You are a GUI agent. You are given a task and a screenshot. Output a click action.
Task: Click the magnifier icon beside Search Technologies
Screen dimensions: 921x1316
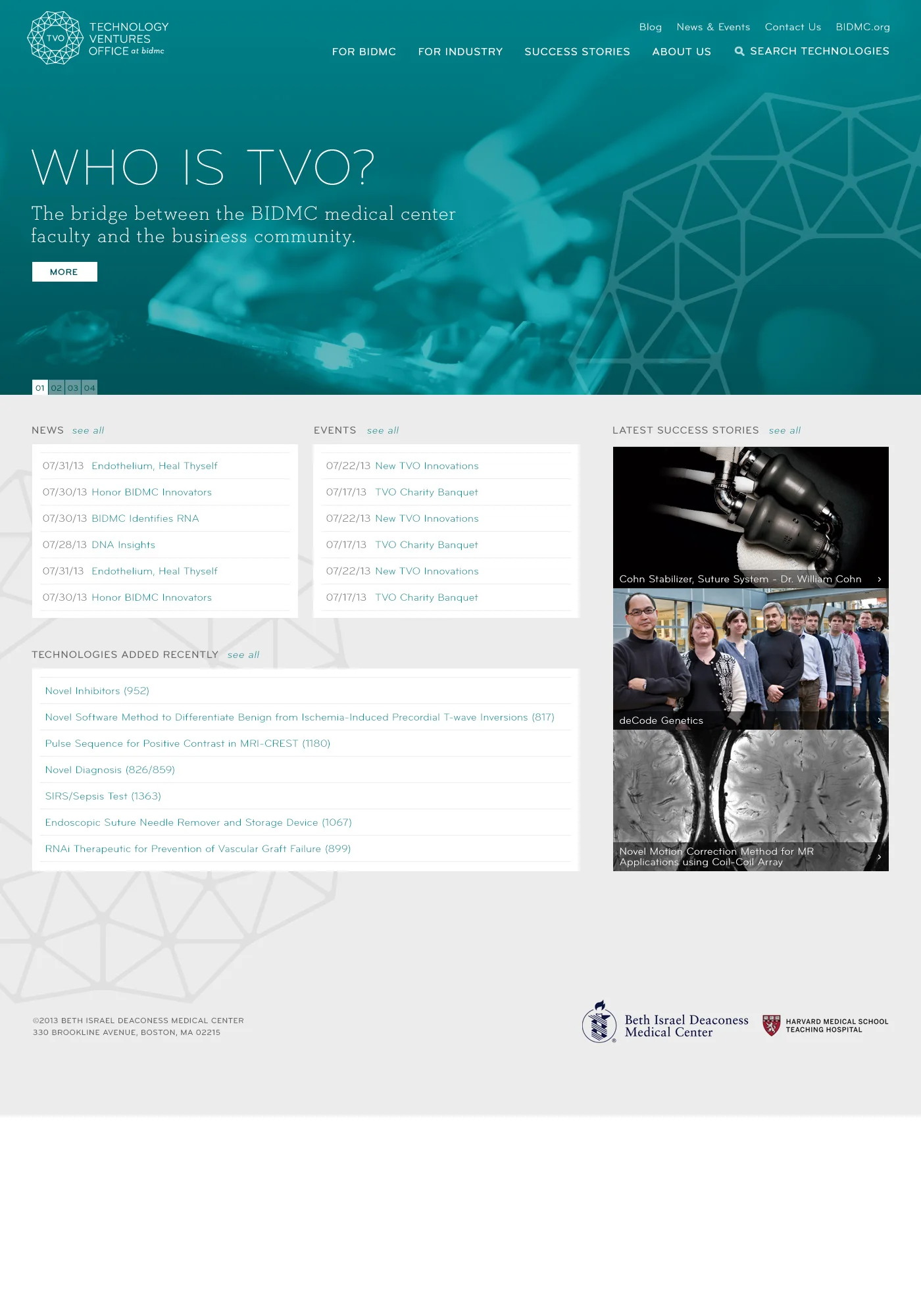pos(739,51)
